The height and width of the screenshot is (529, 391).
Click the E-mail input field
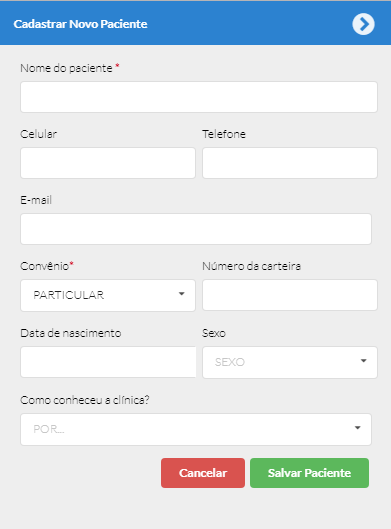[196, 229]
